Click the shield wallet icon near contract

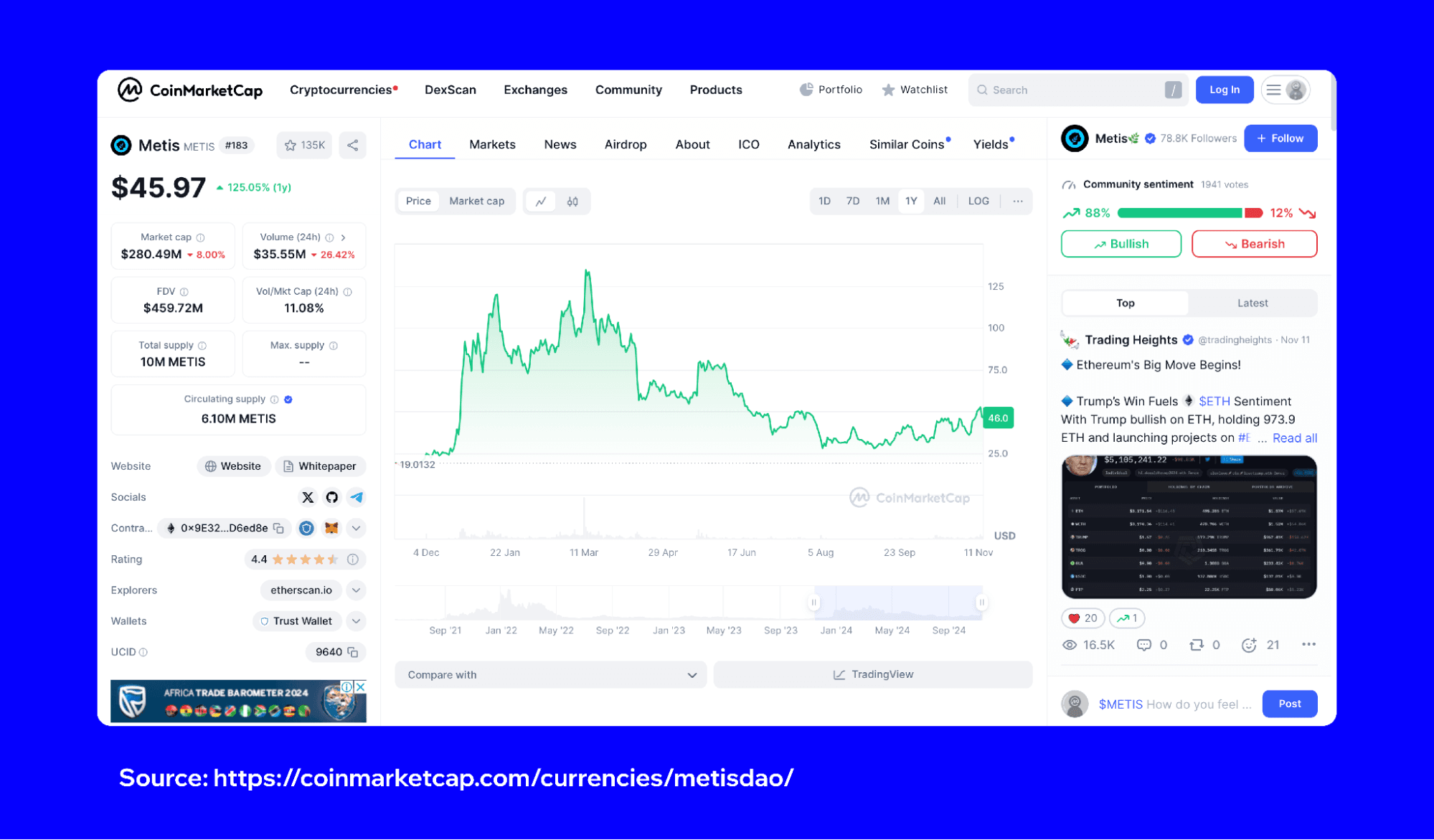[x=306, y=529]
